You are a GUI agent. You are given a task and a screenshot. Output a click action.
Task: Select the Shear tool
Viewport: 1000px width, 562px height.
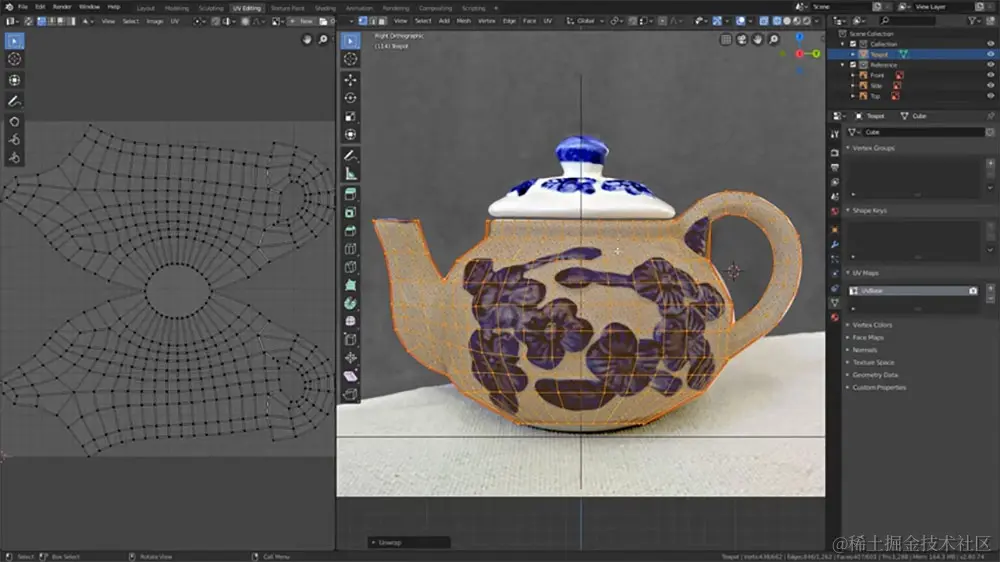click(351, 376)
